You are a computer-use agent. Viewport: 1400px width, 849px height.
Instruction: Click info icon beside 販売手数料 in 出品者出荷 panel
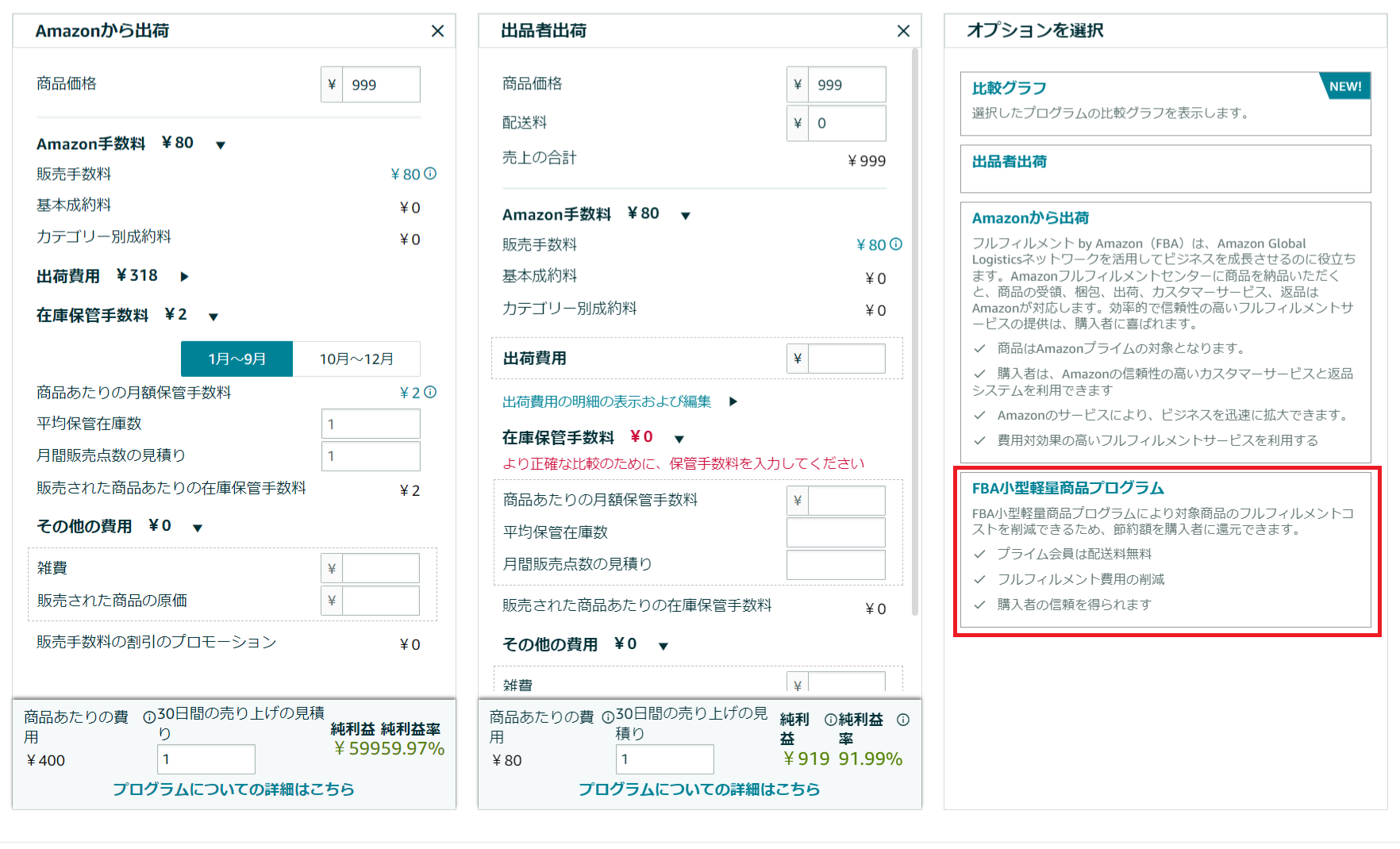896,244
